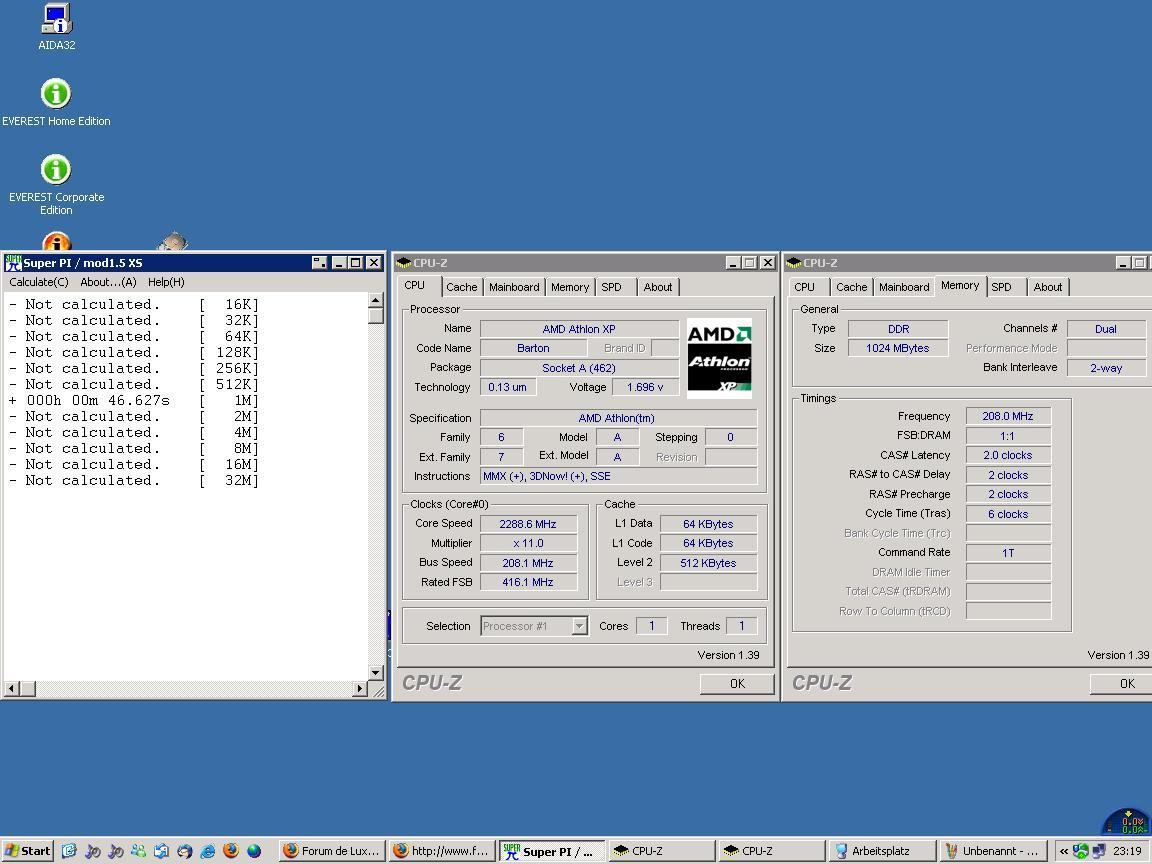
Task: Click Super PI horizontal scrollbar right arrow
Action: 359,688
